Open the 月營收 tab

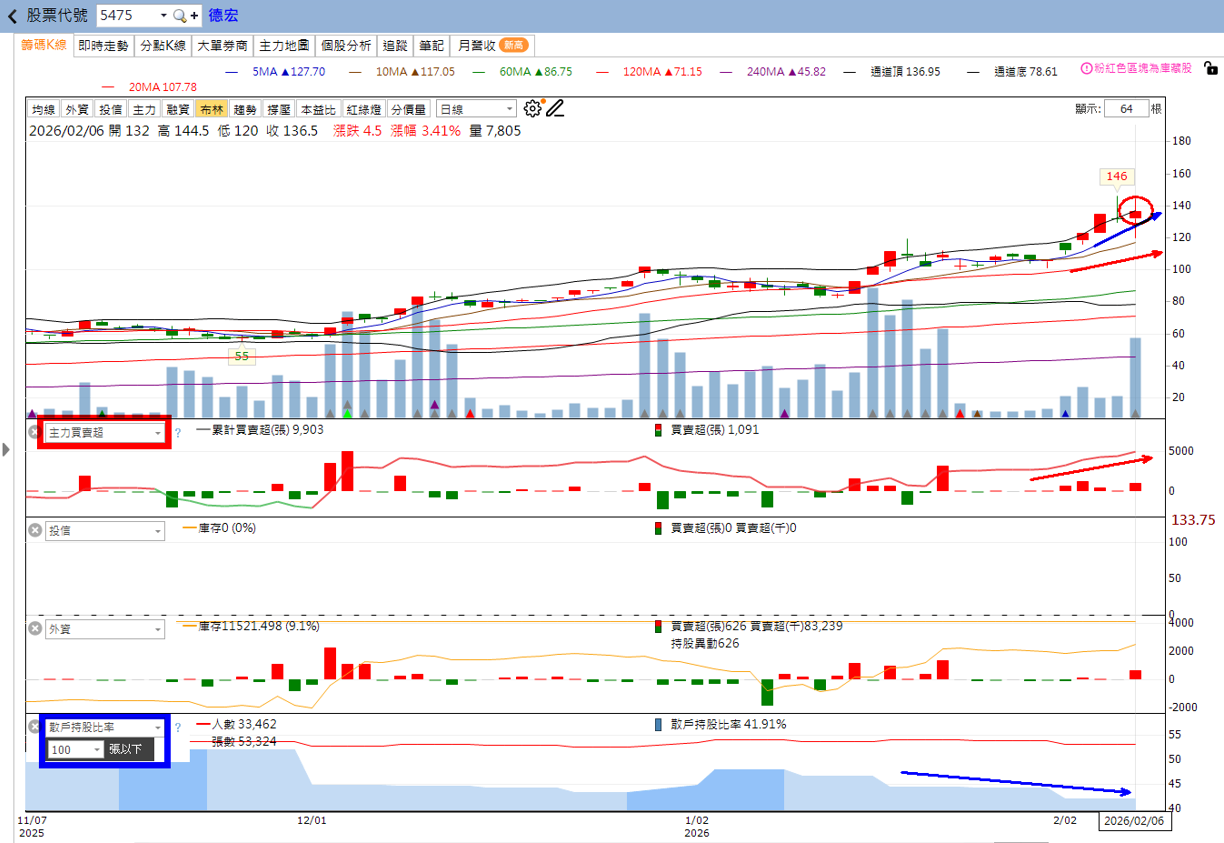click(x=492, y=45)
